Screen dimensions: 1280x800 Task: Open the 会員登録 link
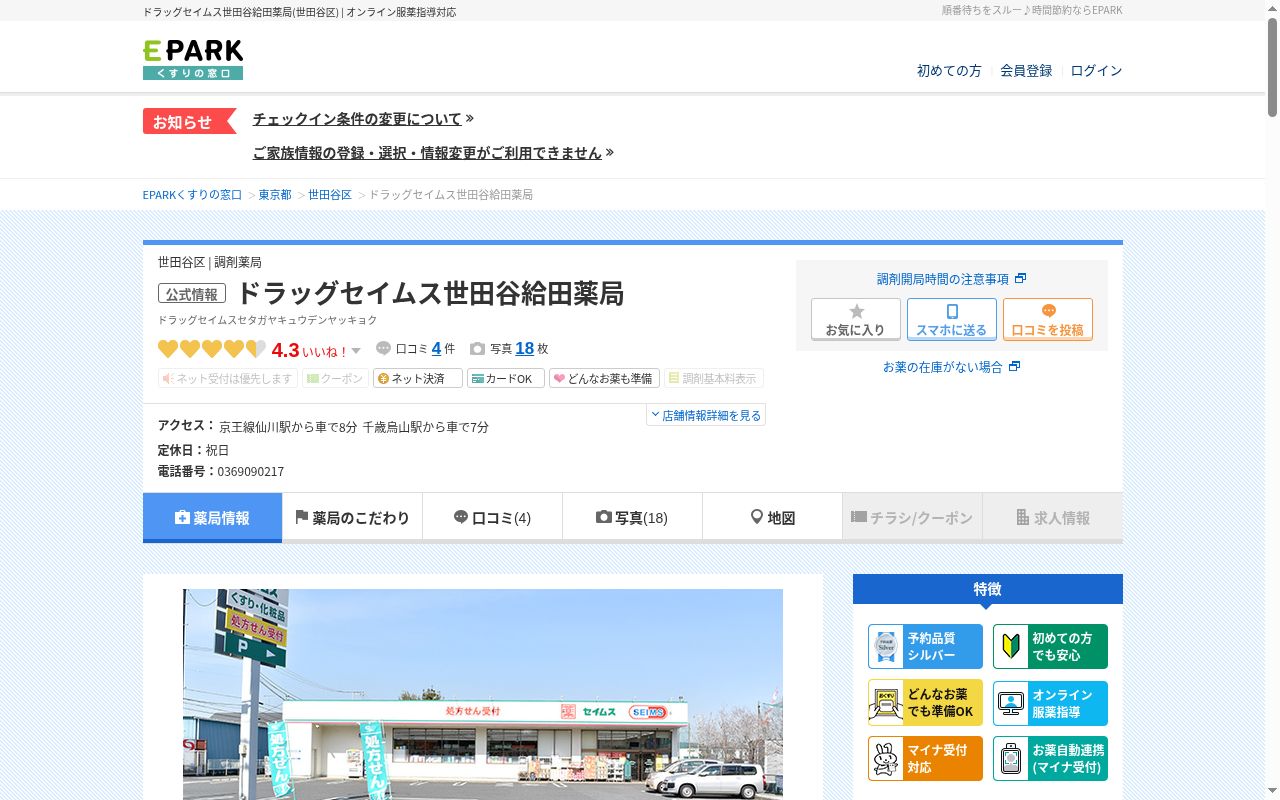(1026, 71)
